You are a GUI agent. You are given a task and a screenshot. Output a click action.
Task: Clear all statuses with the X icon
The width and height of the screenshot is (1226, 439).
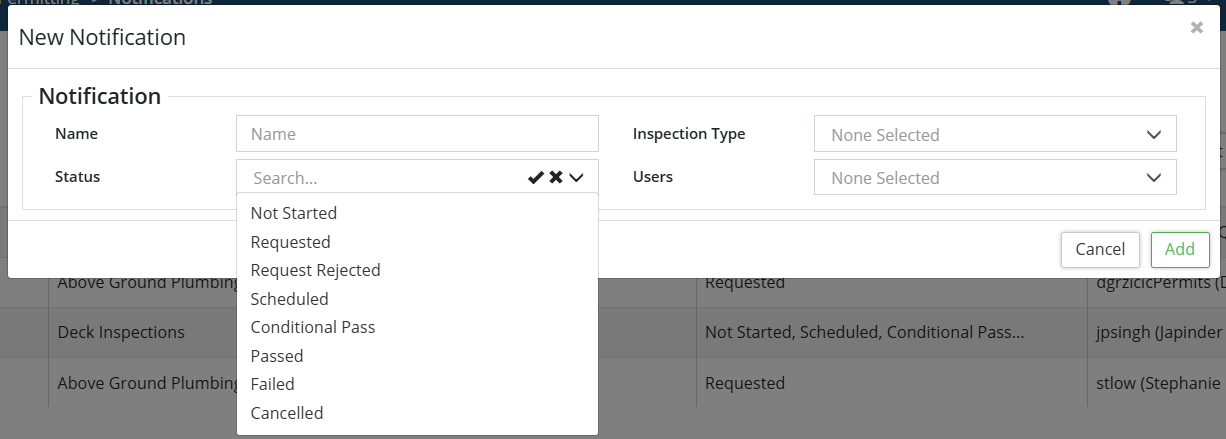[x=556, y=178]
